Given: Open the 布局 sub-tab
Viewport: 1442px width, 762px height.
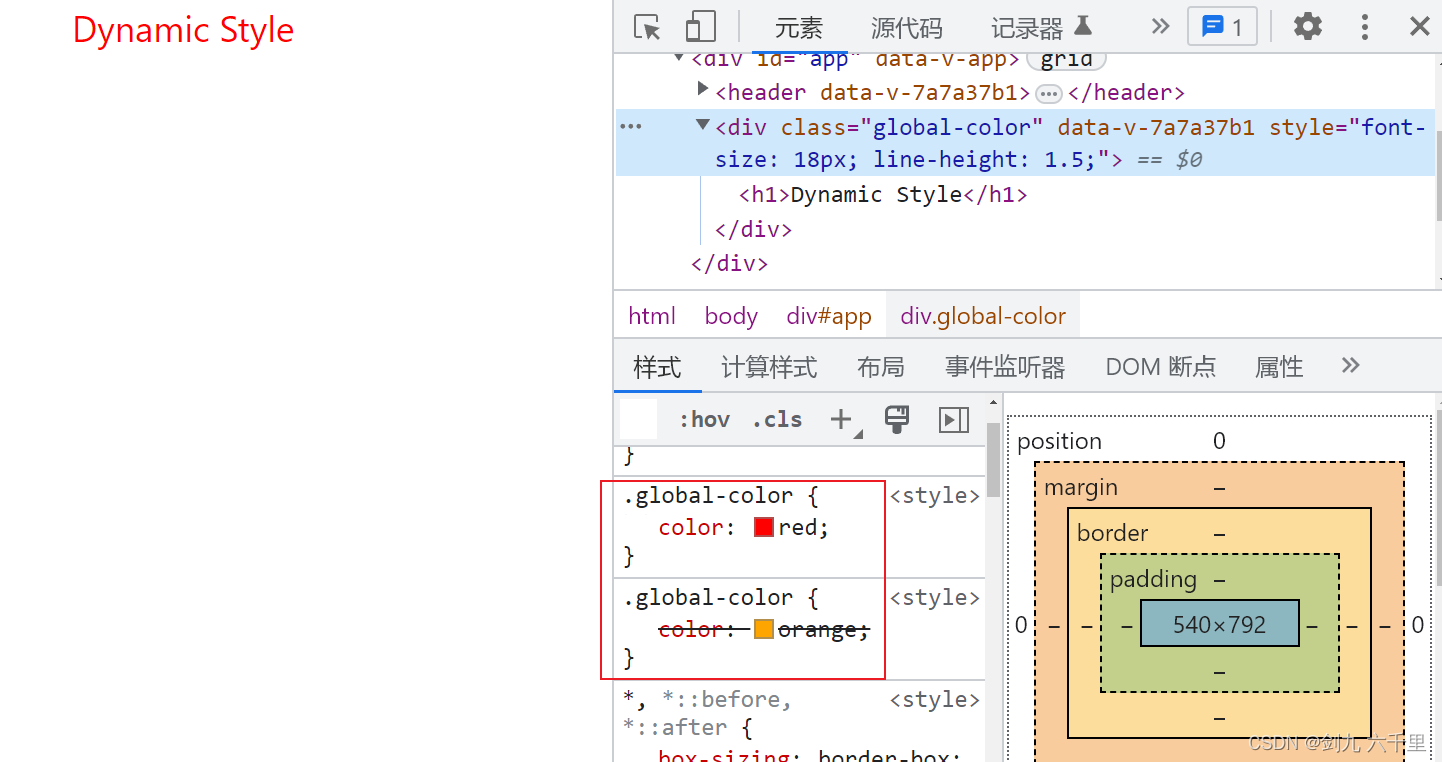Looking at the screenshot, I should coord(880,367).
